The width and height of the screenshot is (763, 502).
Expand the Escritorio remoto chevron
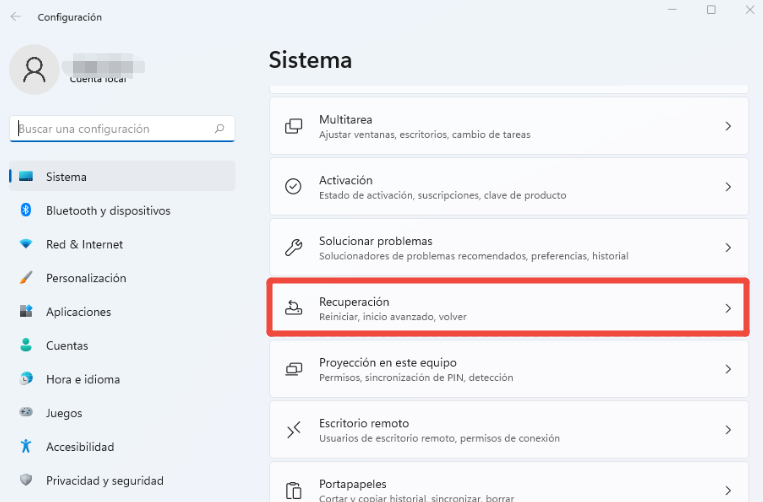[x=728, y=430]
